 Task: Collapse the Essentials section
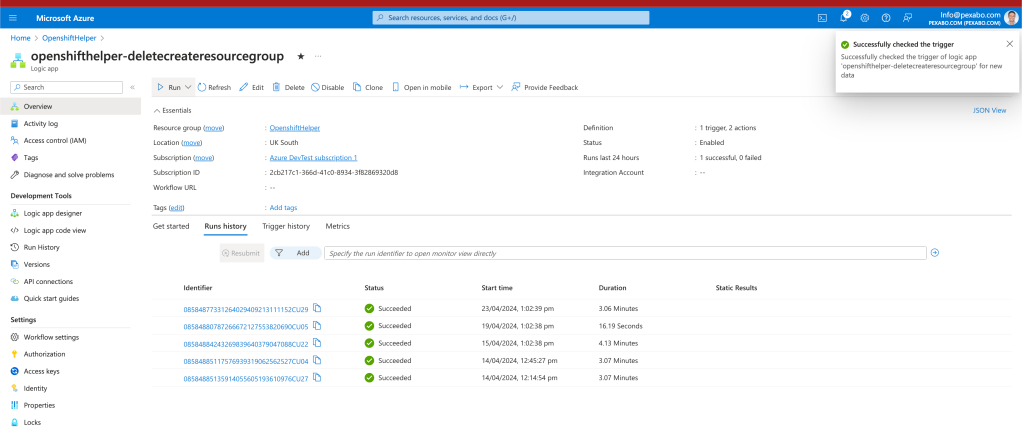click(172, 111)
